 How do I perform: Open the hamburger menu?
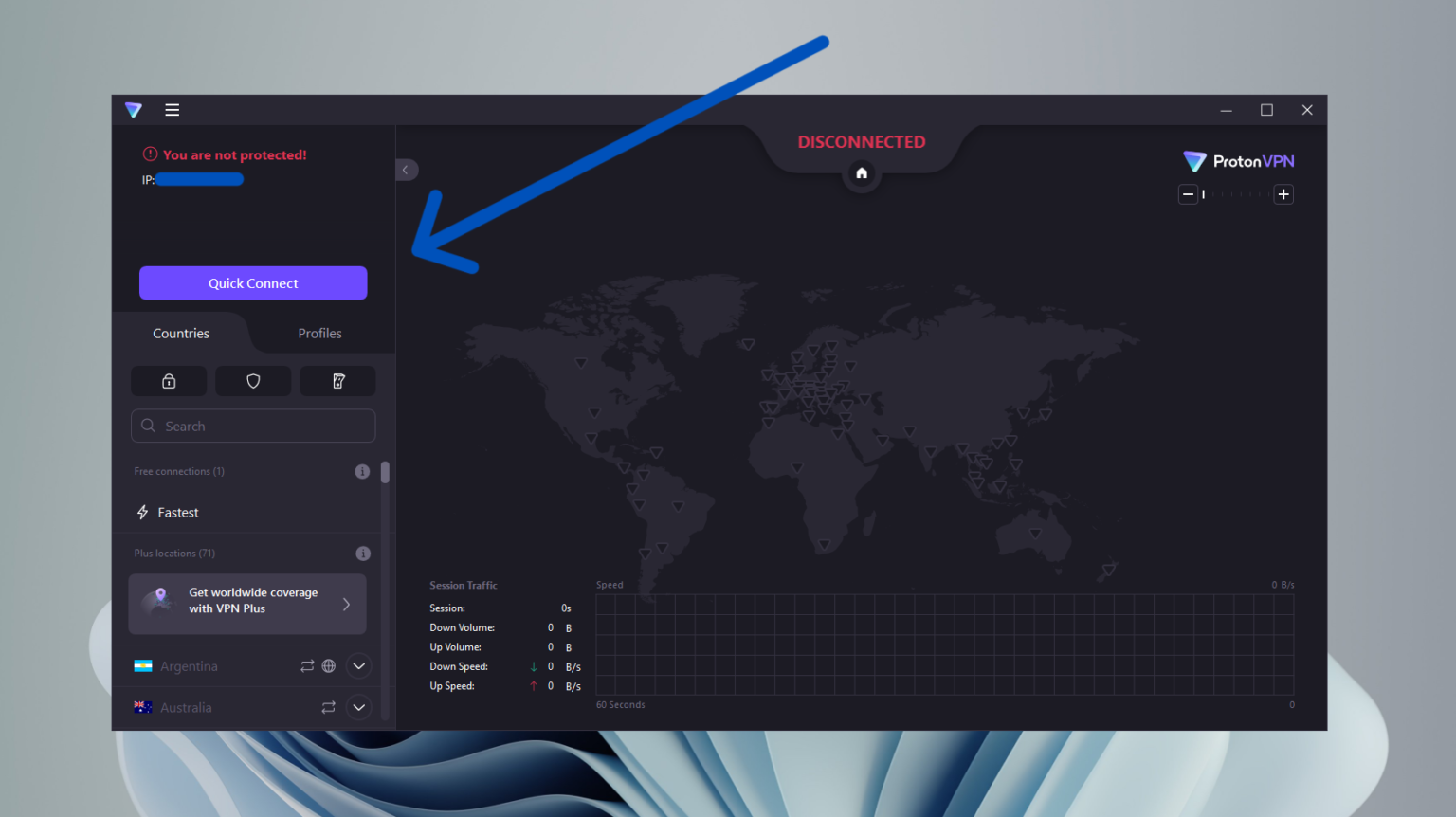click(x=172, y=109)
